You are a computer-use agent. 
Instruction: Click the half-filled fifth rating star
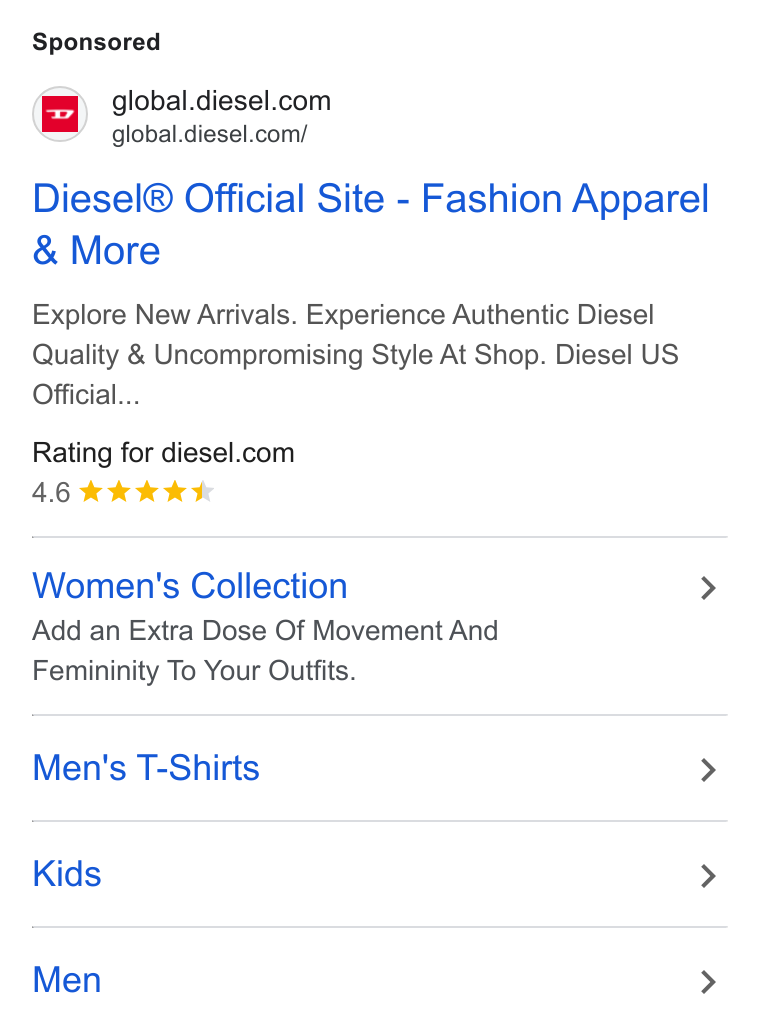click(x=203, y=492)
